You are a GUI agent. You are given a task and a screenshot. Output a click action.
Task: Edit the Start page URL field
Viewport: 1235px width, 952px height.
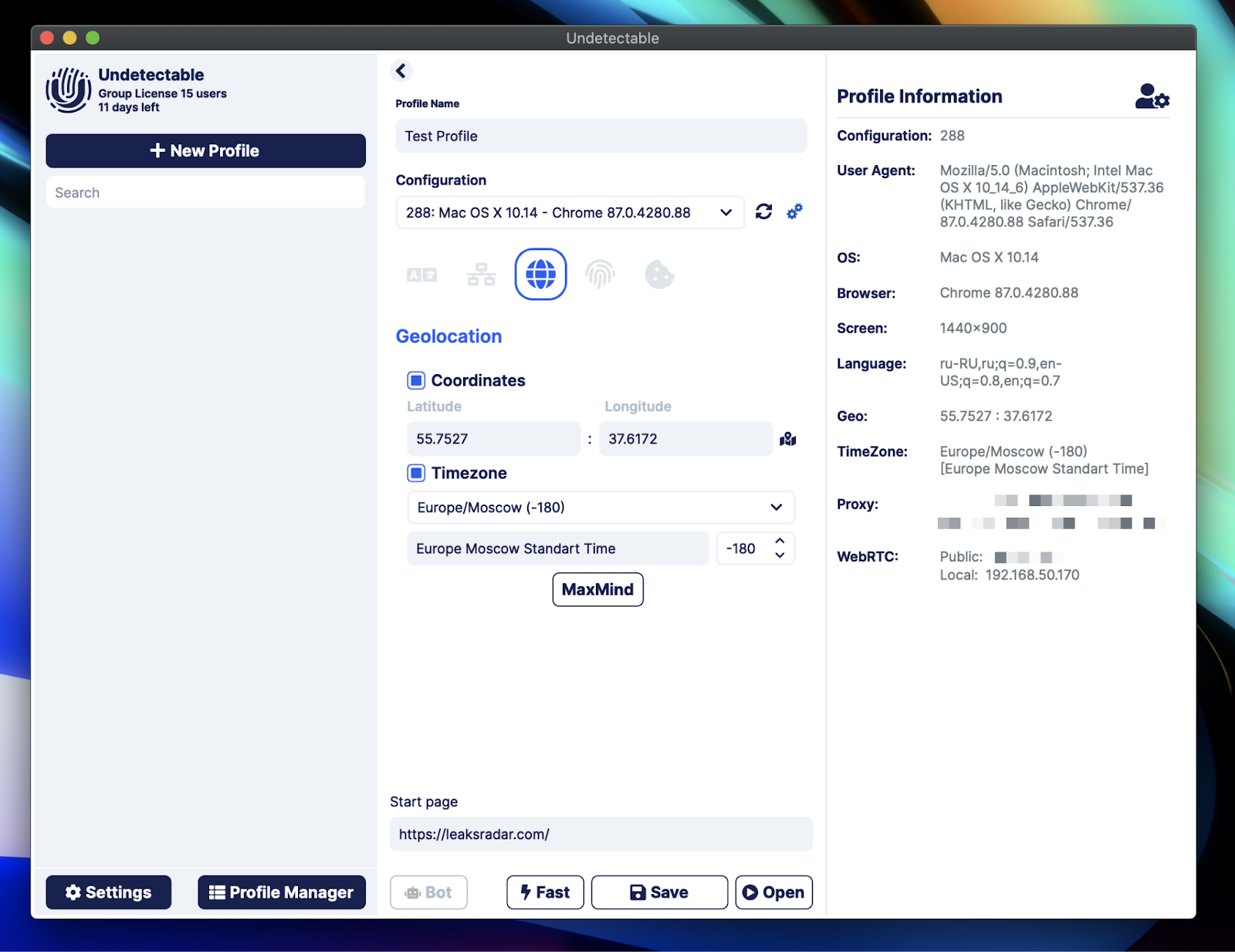point(601,834)
